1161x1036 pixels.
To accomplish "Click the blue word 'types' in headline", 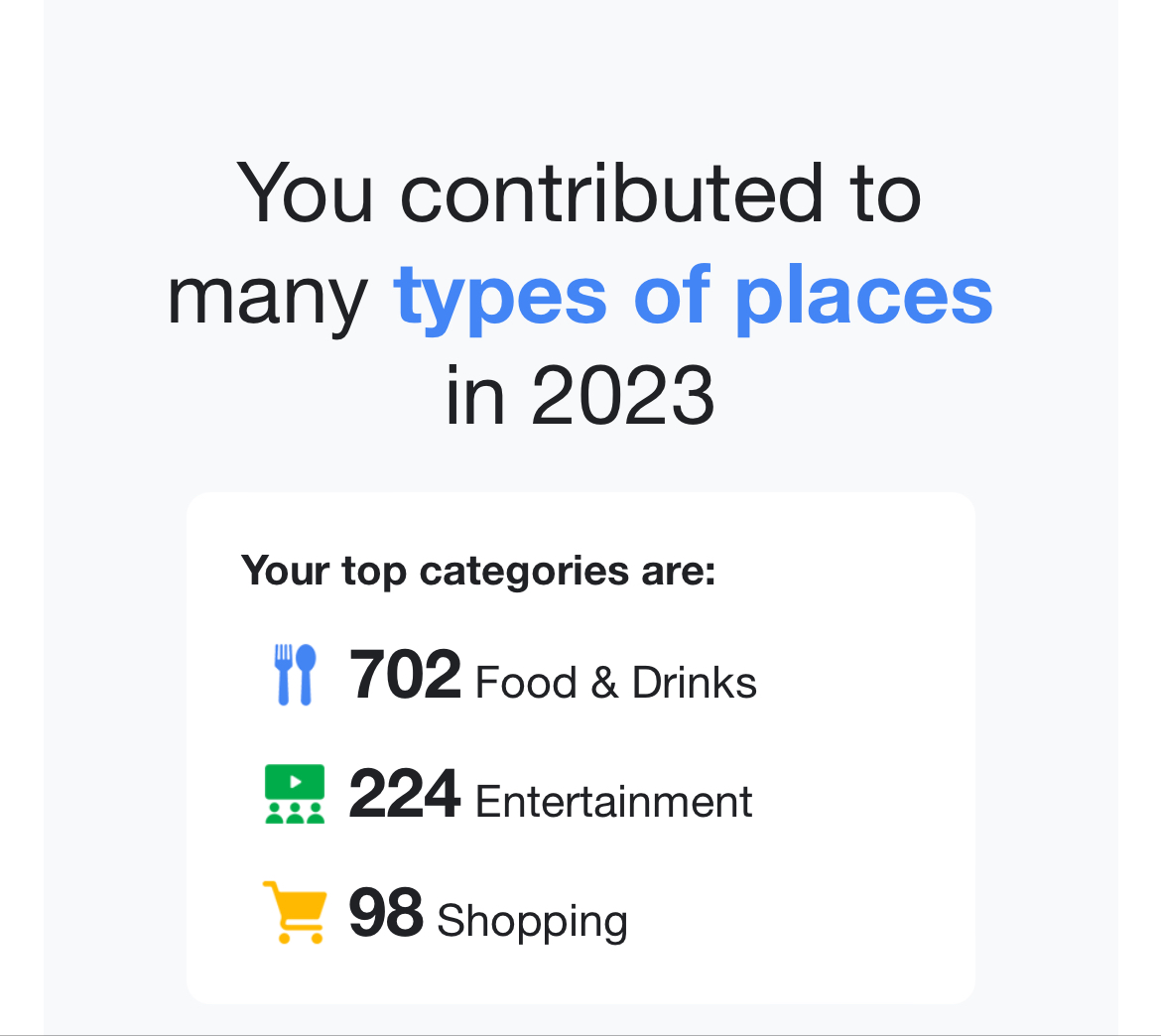I will pos(500,296).
